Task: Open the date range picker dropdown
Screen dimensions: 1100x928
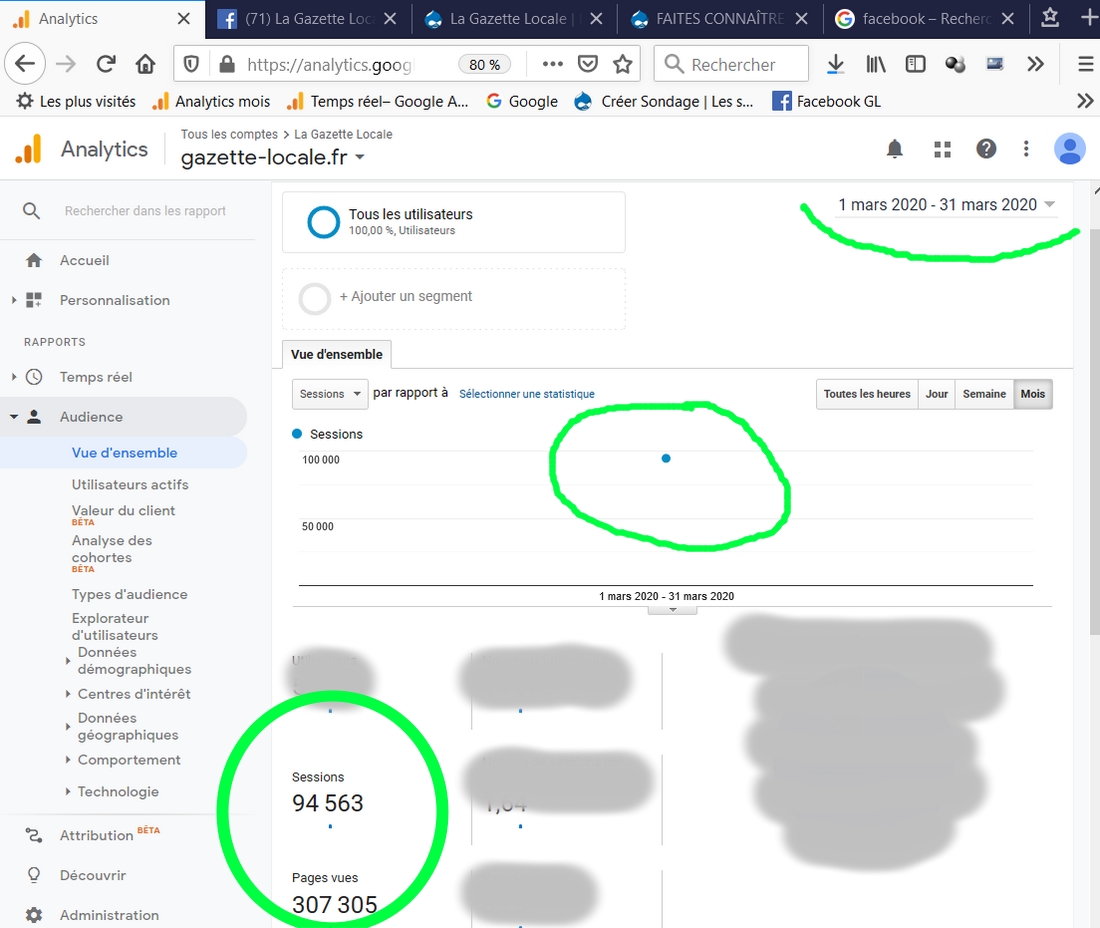Action: tap(946, 205)
